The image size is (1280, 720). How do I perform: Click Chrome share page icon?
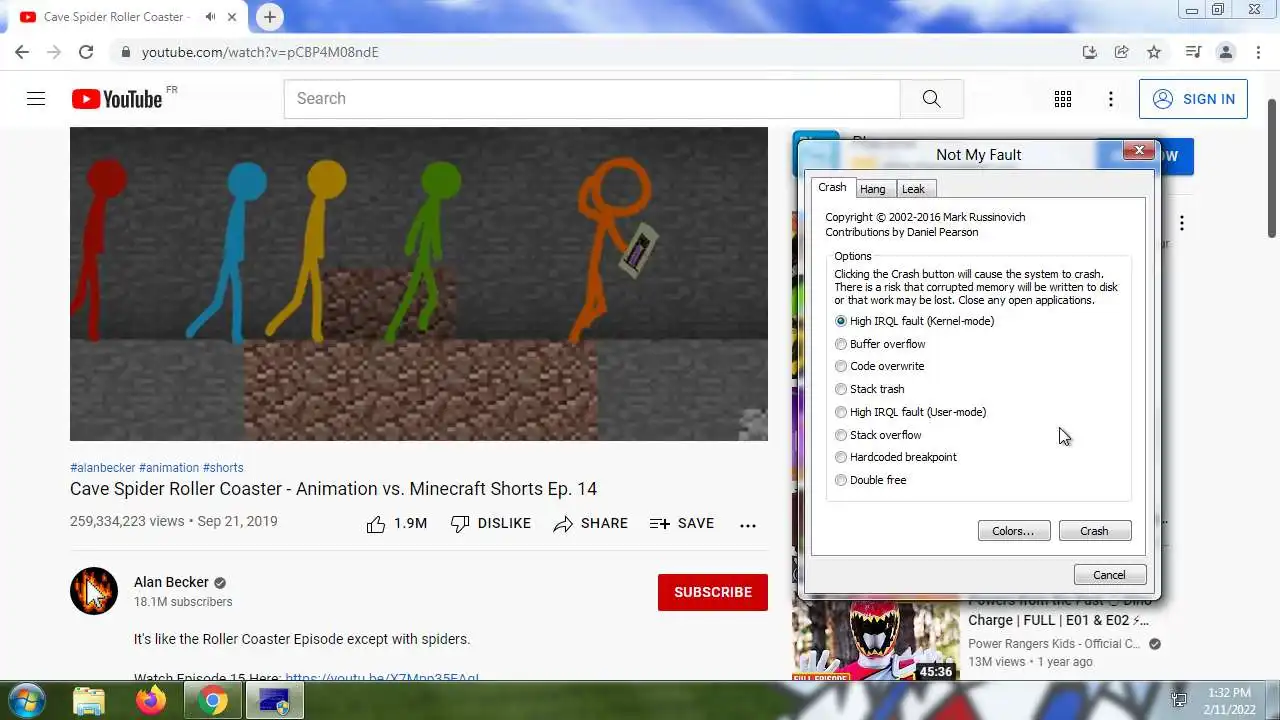point(1122,52)
